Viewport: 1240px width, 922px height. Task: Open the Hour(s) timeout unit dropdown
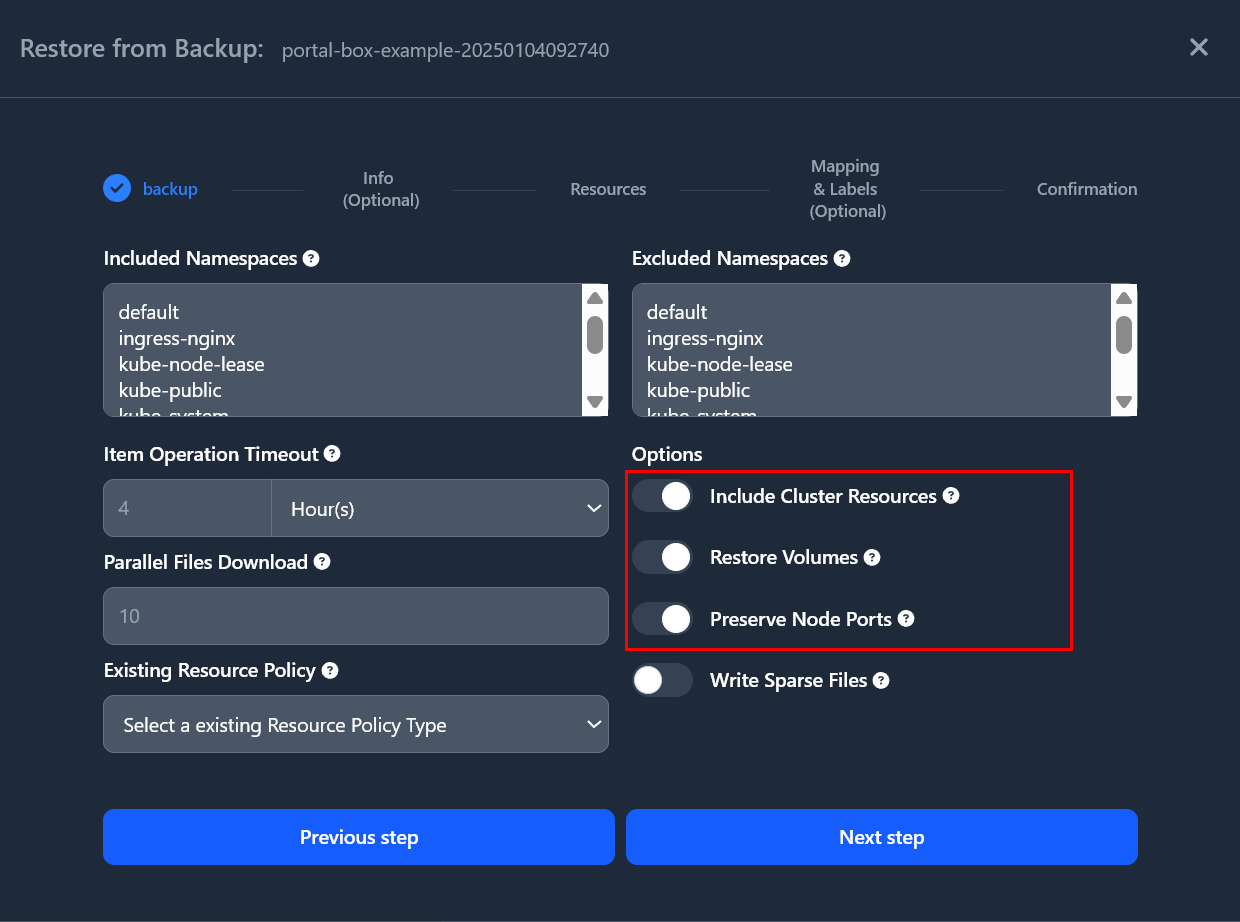pyautogui.click(x=440, y=508)
